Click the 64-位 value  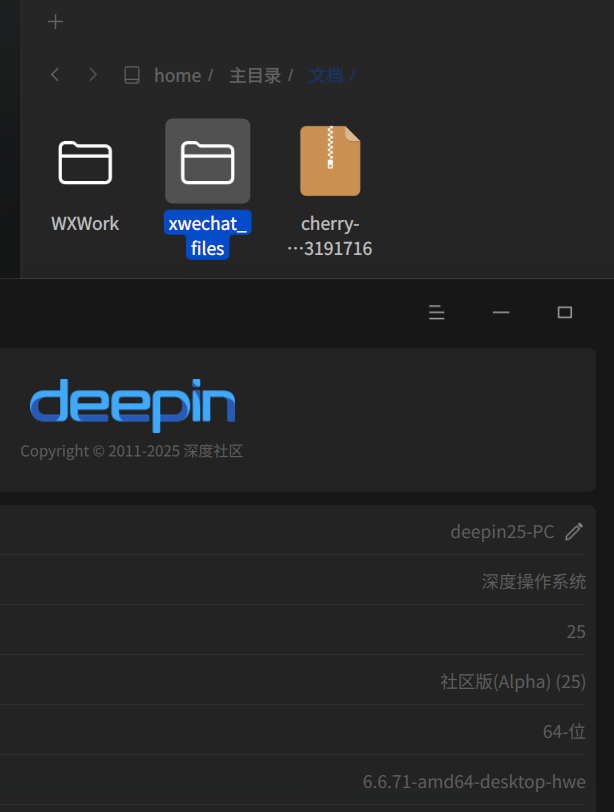564,732
